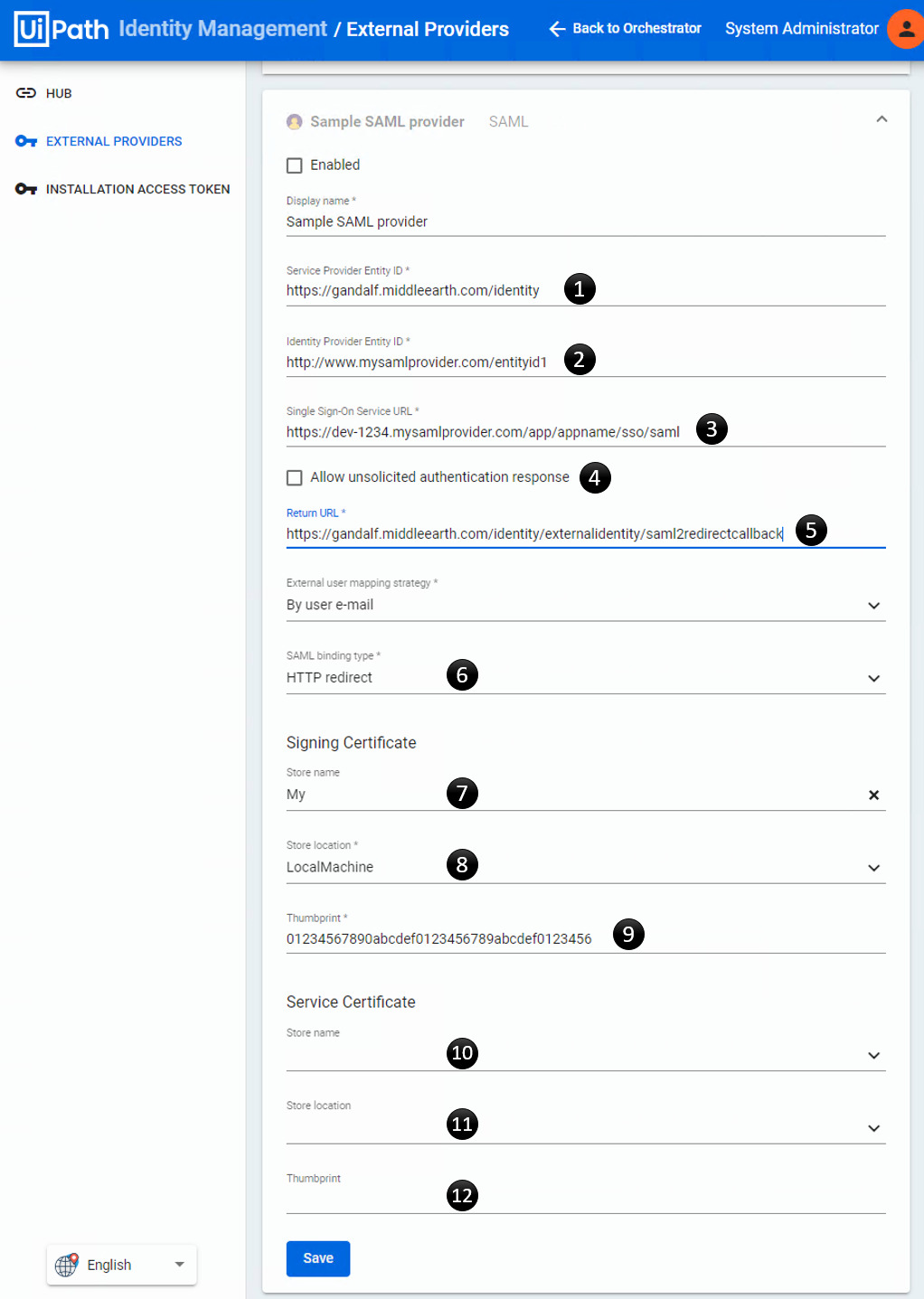Check Allow unsolicited authentication response
Image resolution: width=924 pixels, height=1299 pixels.
tap(295, 476)
